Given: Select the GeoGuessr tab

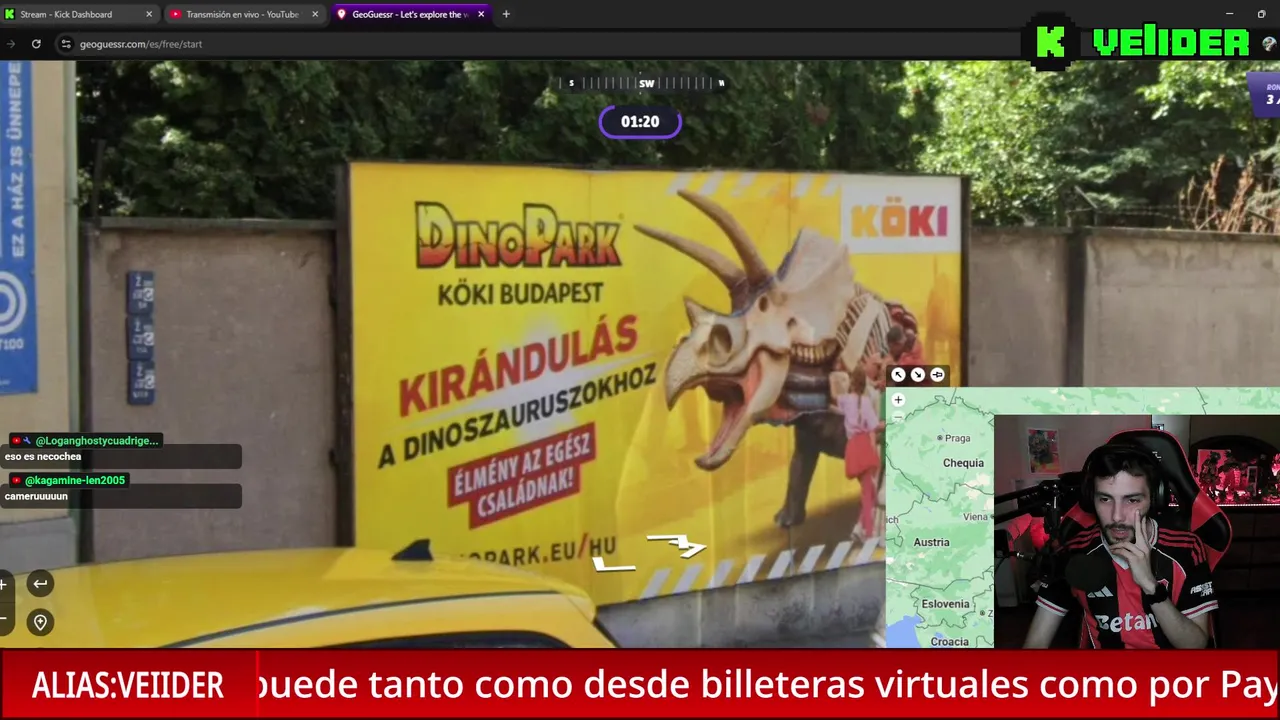Looking at the screenshot, I should pos(410,14).
